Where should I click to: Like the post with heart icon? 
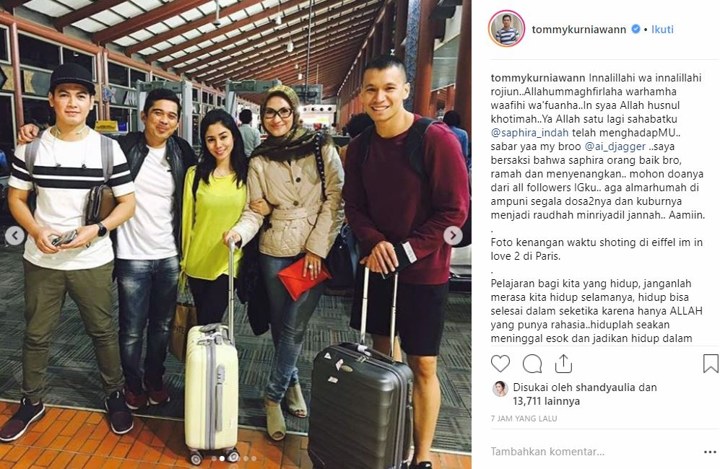click(x=500, y=364)
